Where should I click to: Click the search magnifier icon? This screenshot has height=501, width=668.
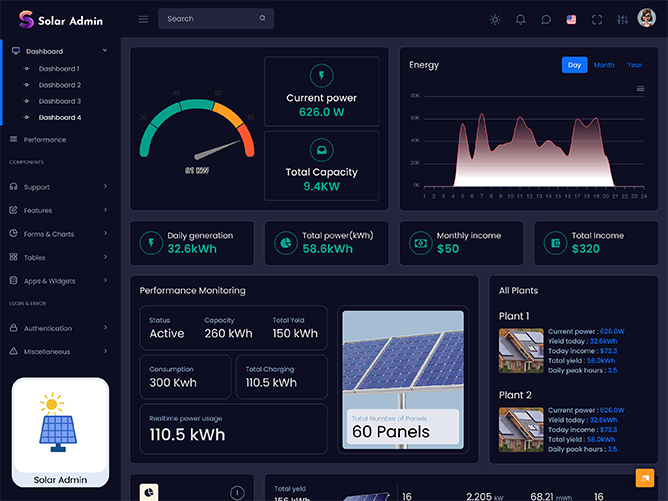pyautogui.click(x=262, y=19)
